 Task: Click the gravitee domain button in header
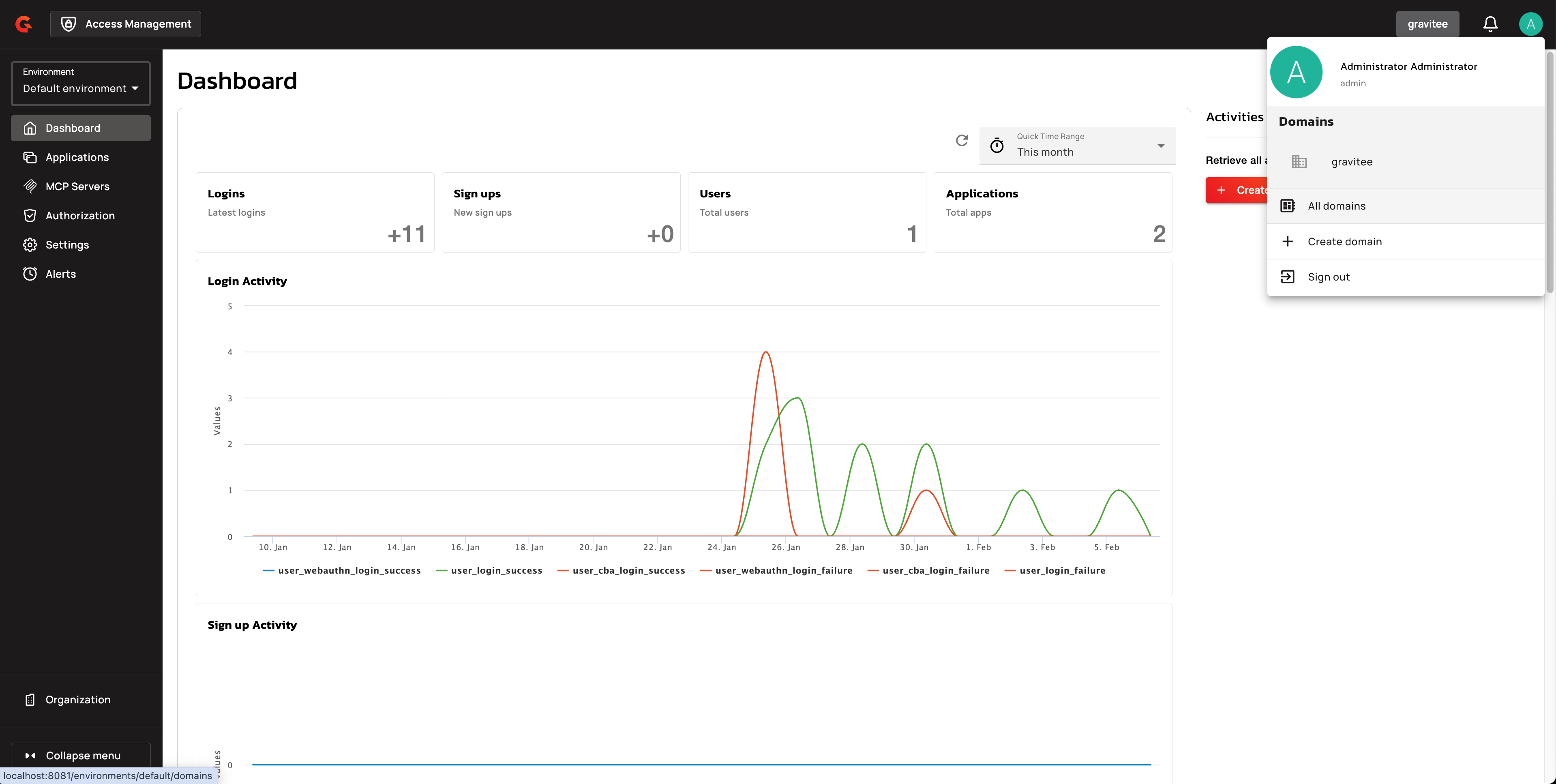click(x=1427, y=24)
